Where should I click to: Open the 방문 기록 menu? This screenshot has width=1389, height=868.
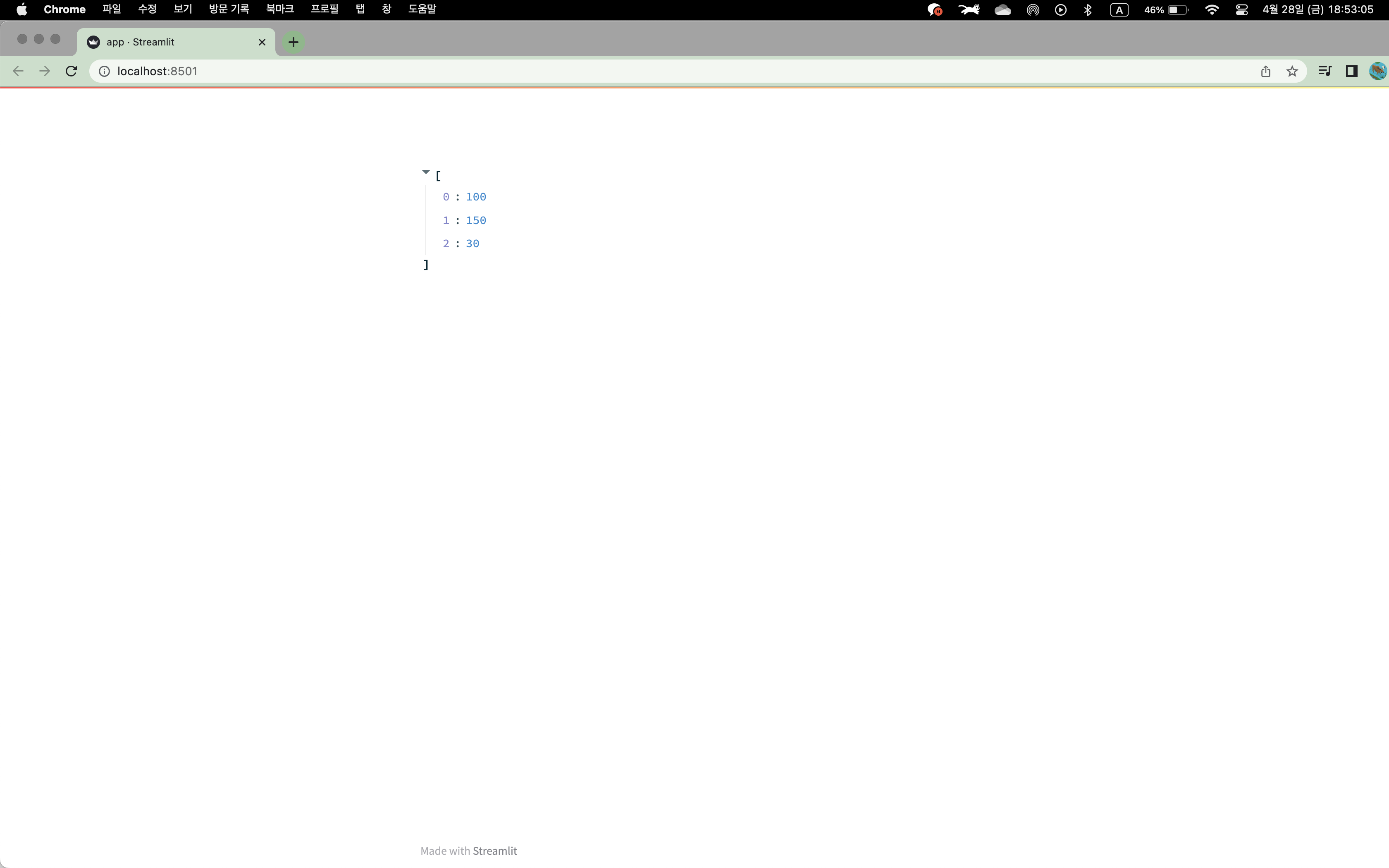229,9
